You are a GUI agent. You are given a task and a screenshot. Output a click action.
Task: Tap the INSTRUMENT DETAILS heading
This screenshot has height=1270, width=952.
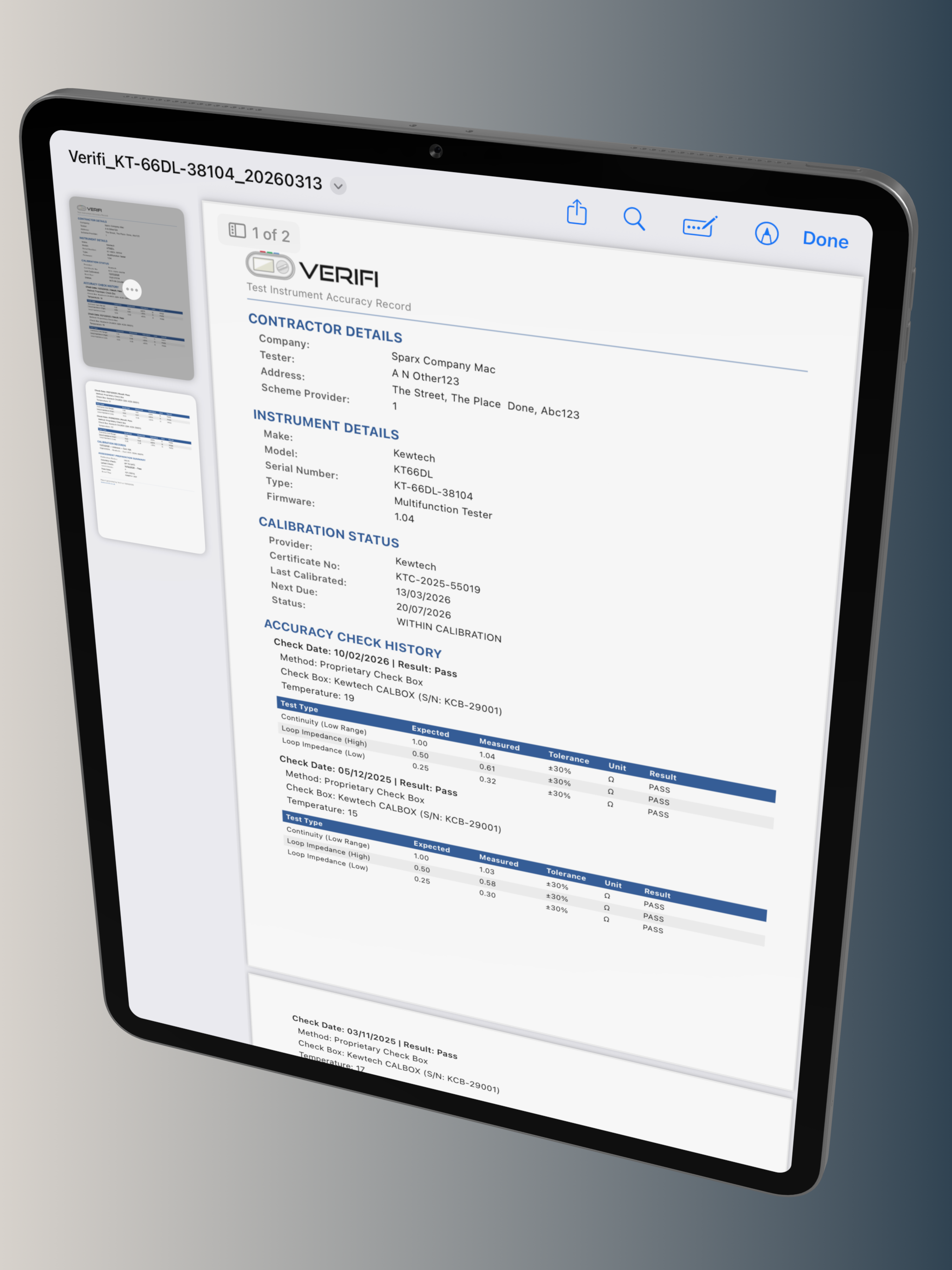(x=326, y=424)
